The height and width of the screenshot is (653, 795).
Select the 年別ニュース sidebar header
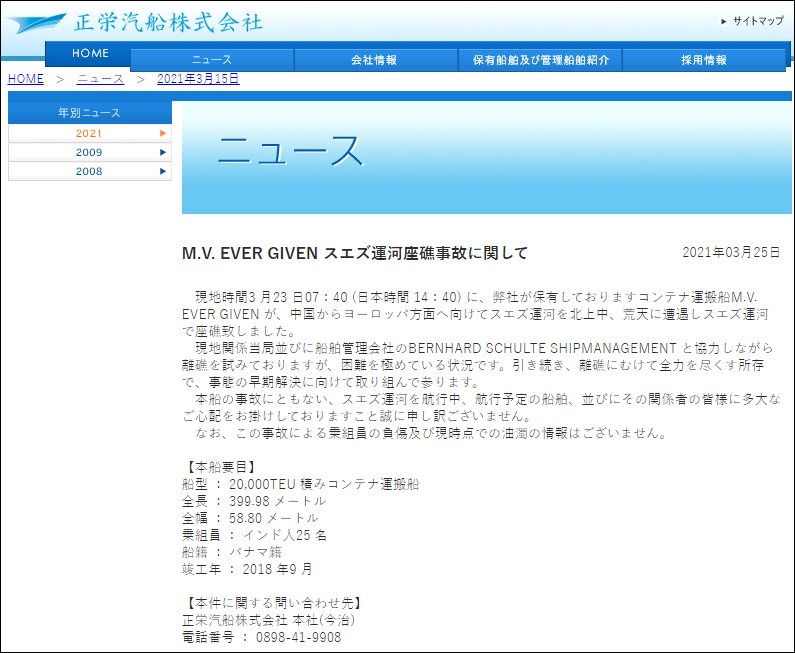90,113
